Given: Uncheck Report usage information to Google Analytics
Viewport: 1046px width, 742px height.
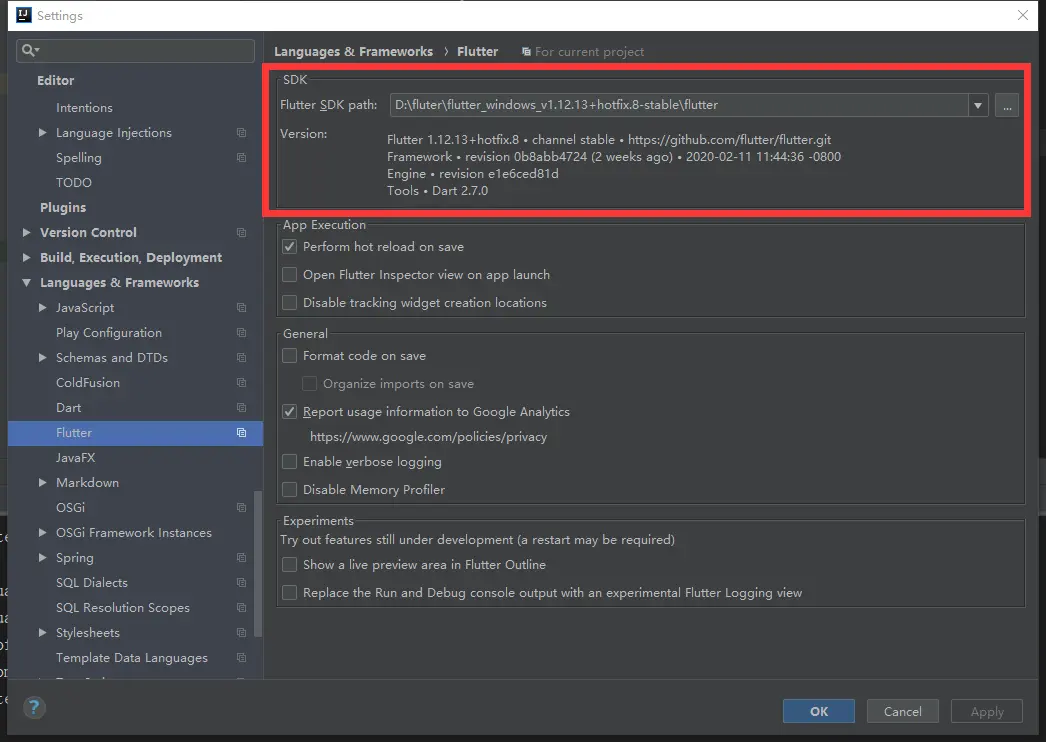Looking at the screenshot, I should 290,412.
